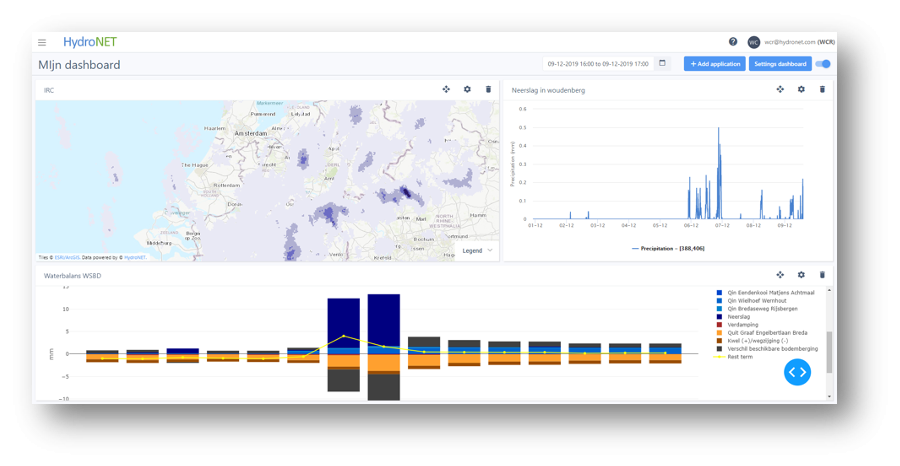900x466 pixels.
Task: Toggle the Precipitation series legend entry
Action: (x=668, y=248)
